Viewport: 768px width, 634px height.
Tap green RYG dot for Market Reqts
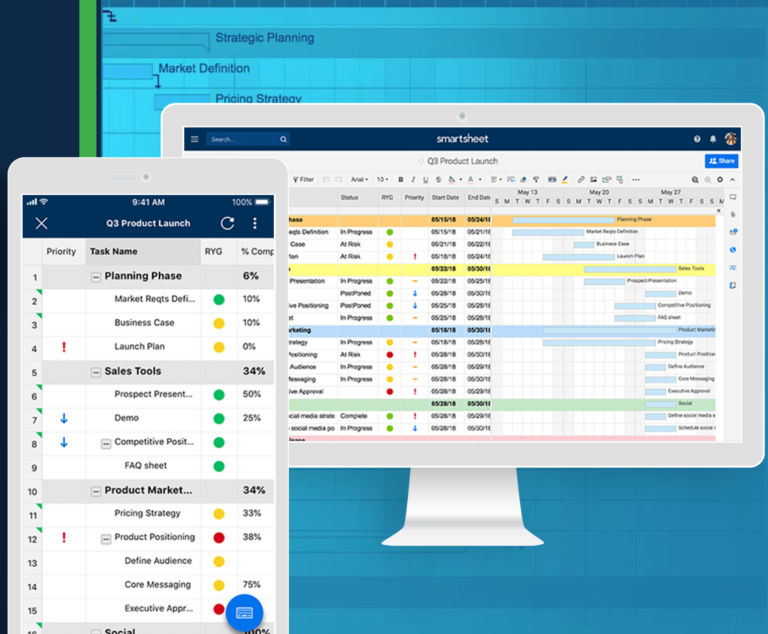[219, 299]
